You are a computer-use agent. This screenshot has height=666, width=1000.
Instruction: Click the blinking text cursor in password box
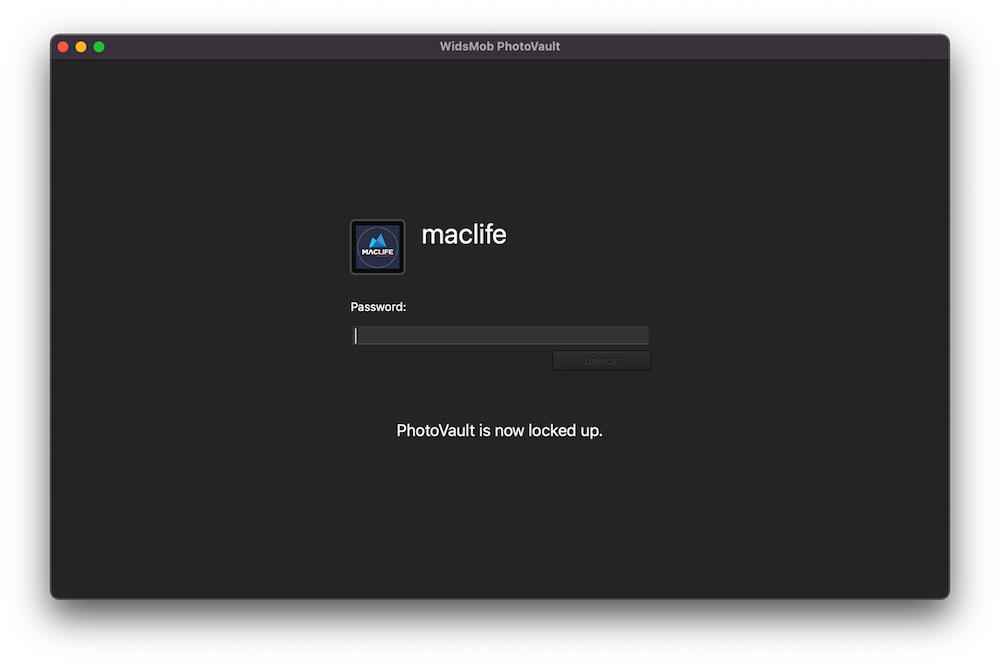(x=355, y=336)
